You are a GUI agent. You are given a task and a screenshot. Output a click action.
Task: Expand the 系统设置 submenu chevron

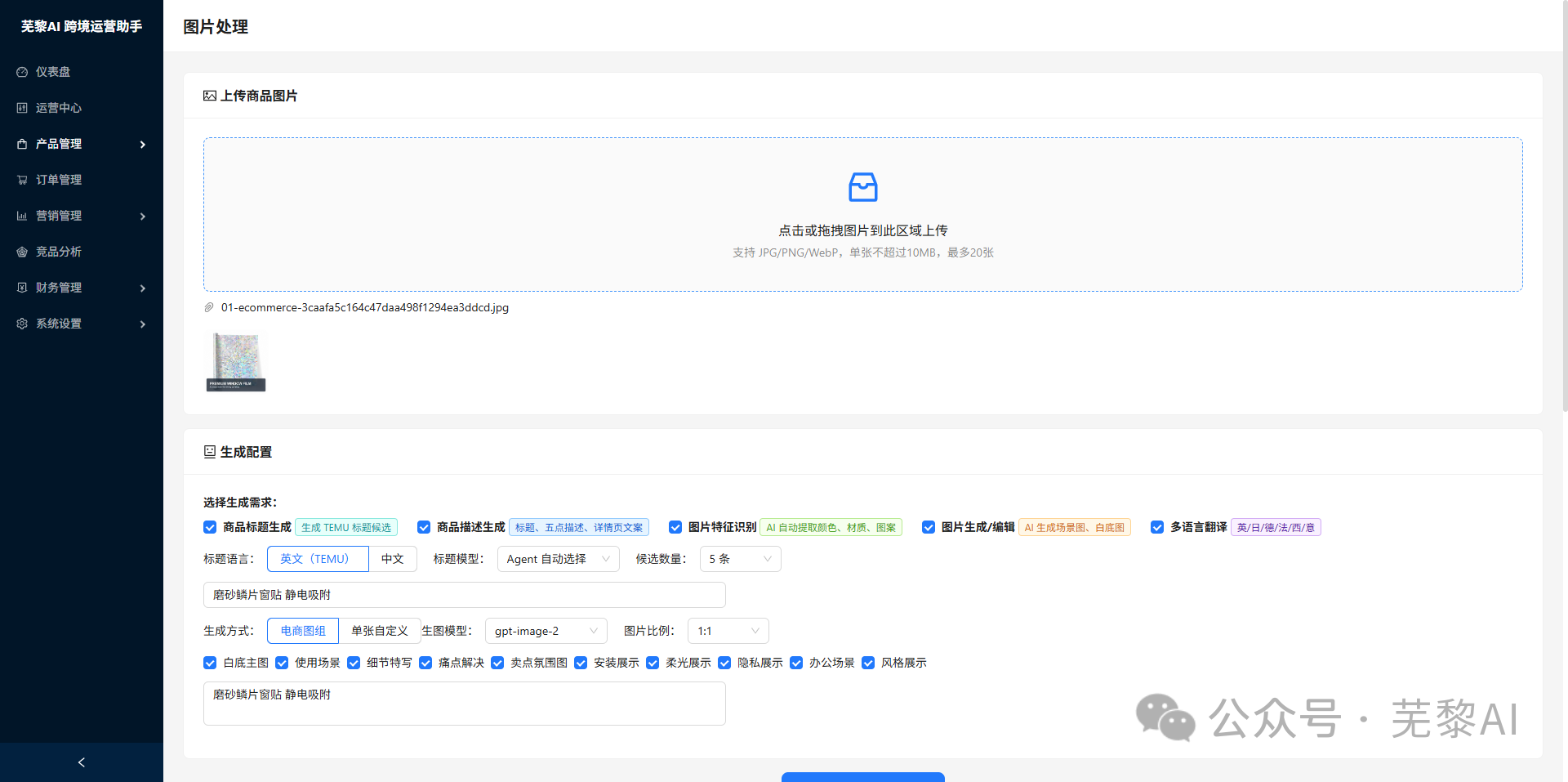click(x=143, y=324)
